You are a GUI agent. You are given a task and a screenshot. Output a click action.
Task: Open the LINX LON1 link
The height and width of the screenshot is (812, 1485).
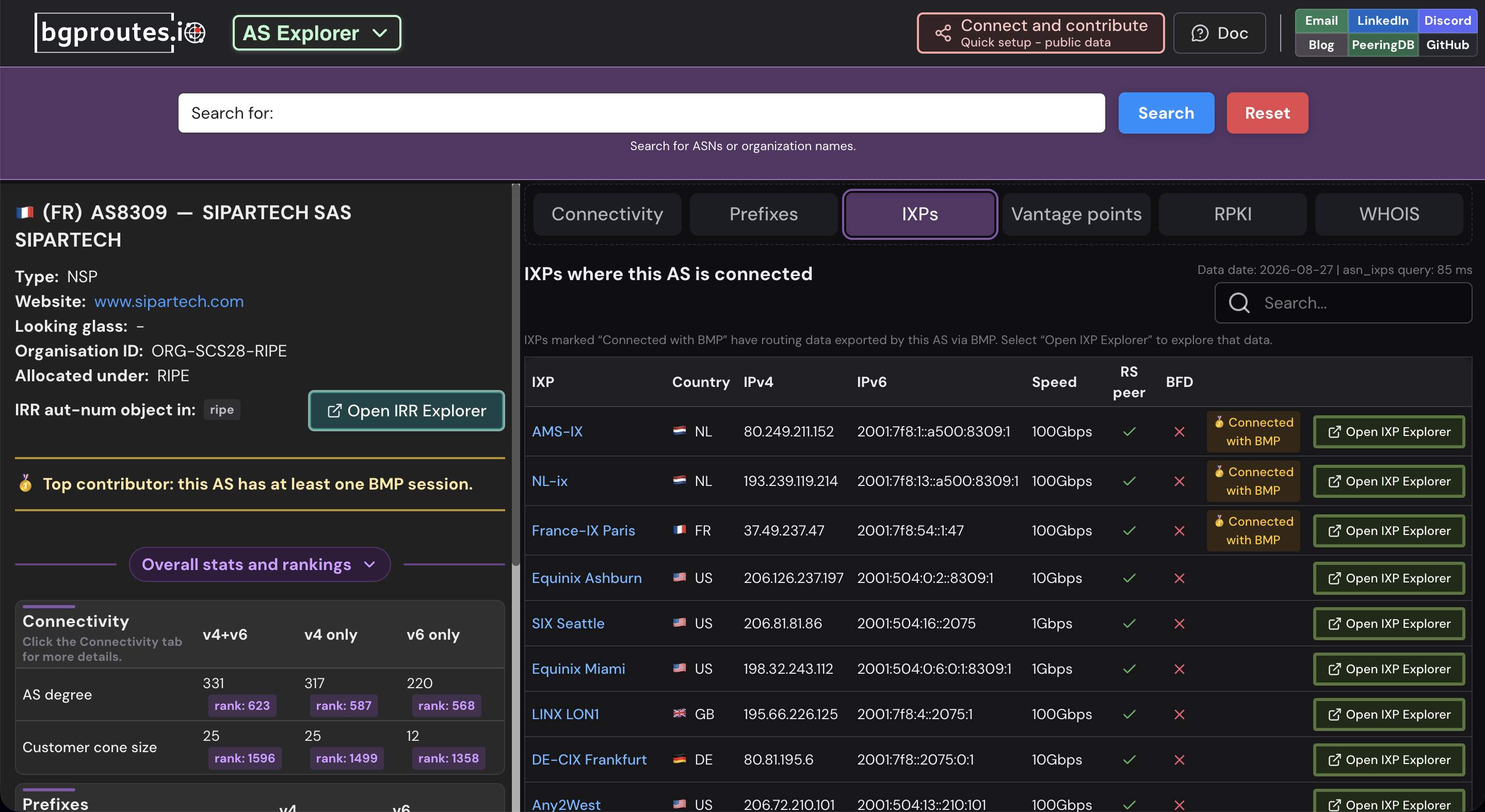pyautogui.click(x=565, y=714)
